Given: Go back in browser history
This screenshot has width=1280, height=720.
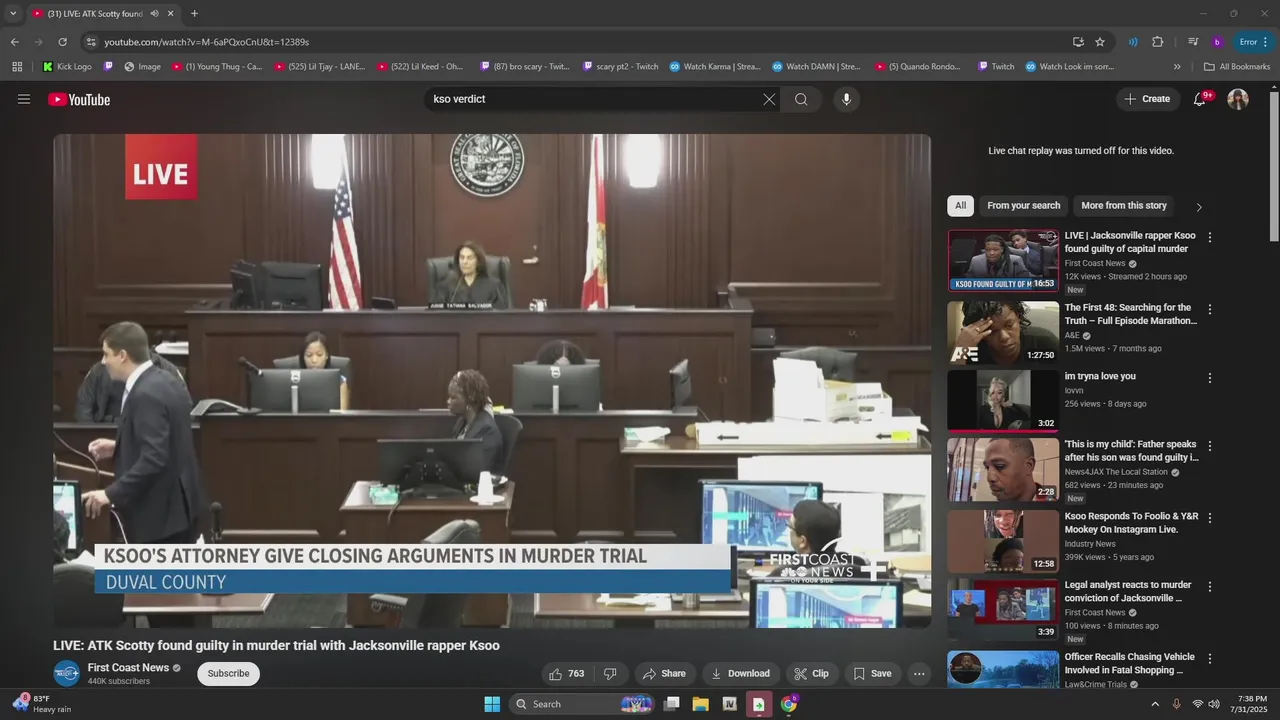Looking at the screenshot, I should pos(15,42).
